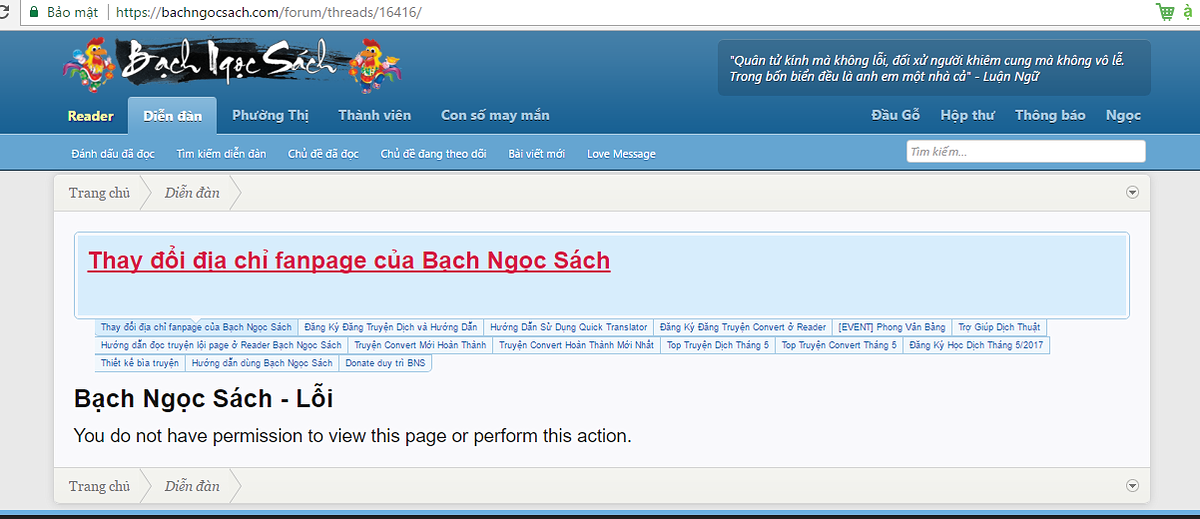The image size is (1200, 519).
Task: Click the Bạch Ngọc Sách logo
Action: click(232, 63)
